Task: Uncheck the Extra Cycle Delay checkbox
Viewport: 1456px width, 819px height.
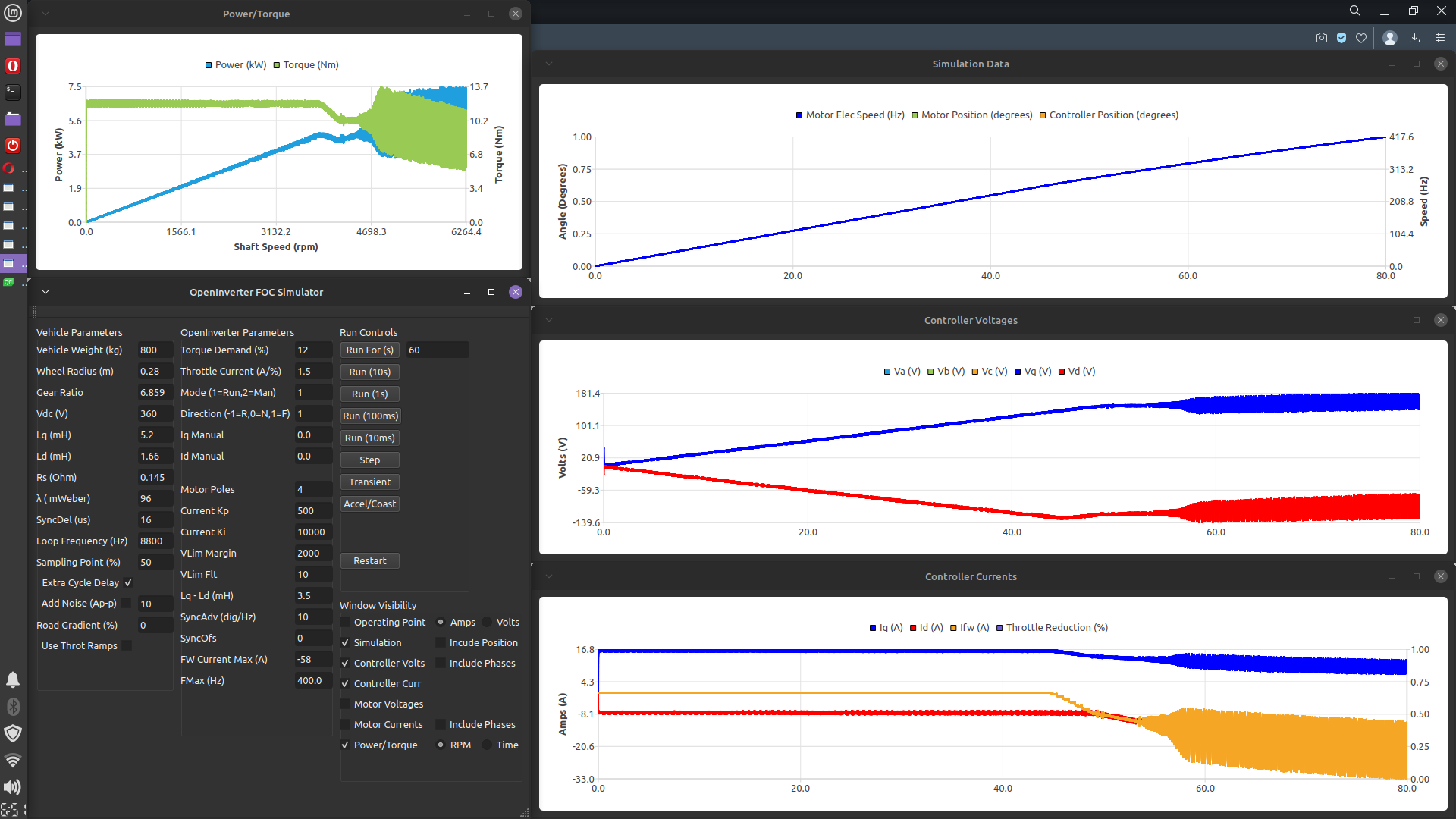Action: [x=128, y=582]
